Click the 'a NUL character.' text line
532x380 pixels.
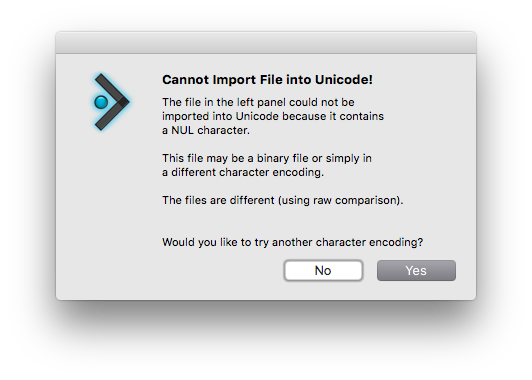tap(206, 130)
